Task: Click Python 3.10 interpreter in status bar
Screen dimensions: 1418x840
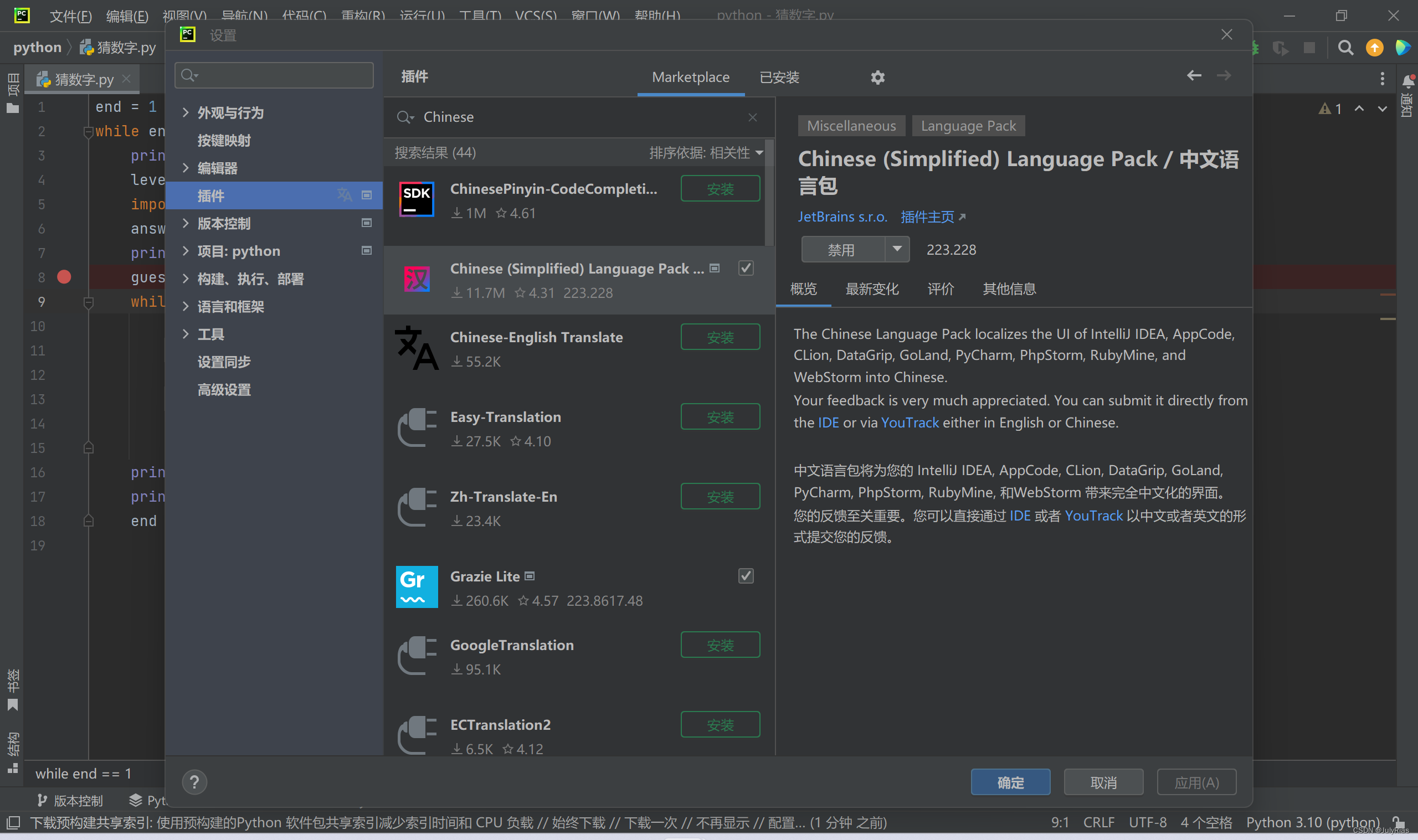Action: click(1313, 822)
